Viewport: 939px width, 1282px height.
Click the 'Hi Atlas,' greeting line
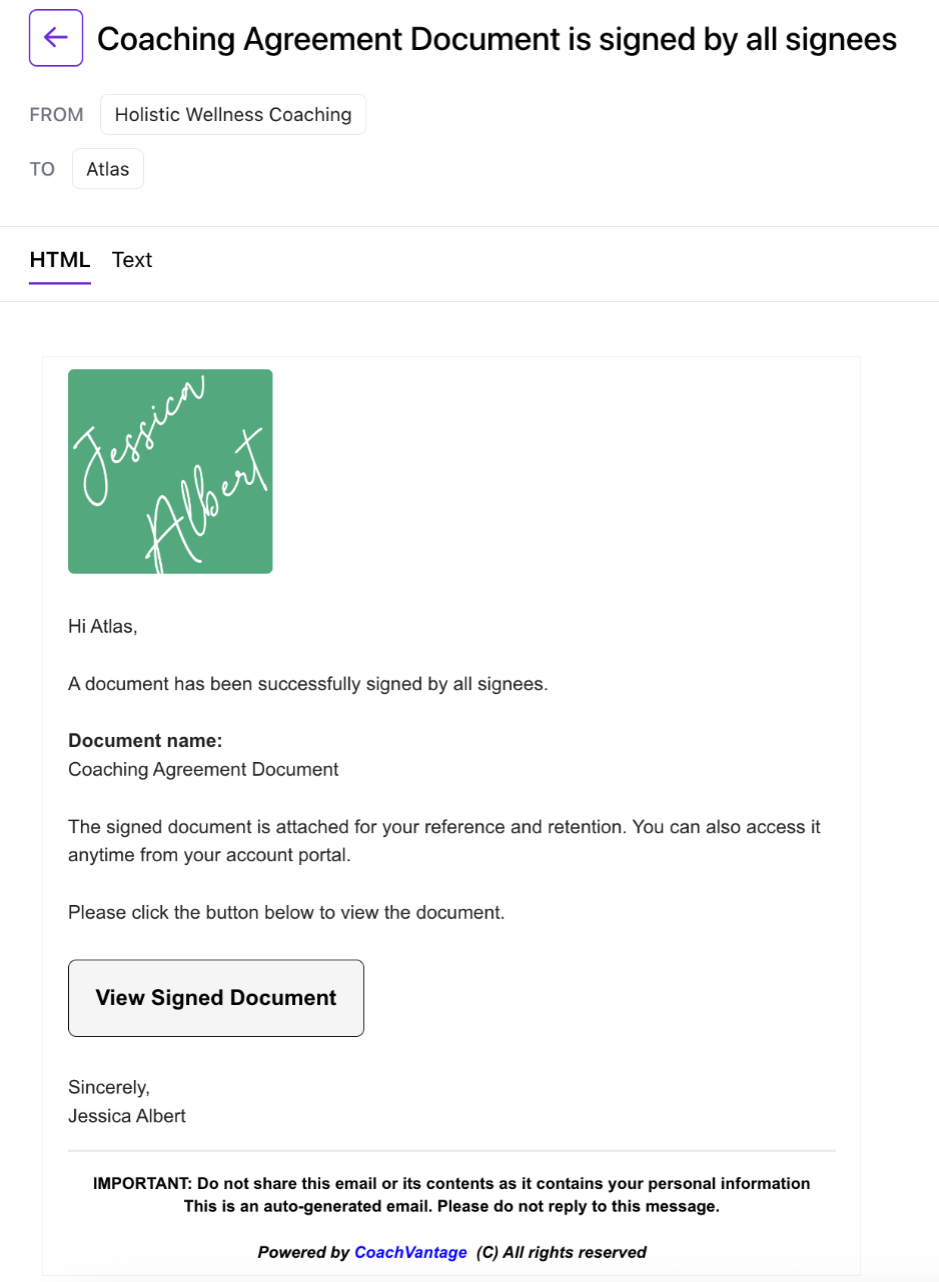(102, 628)
